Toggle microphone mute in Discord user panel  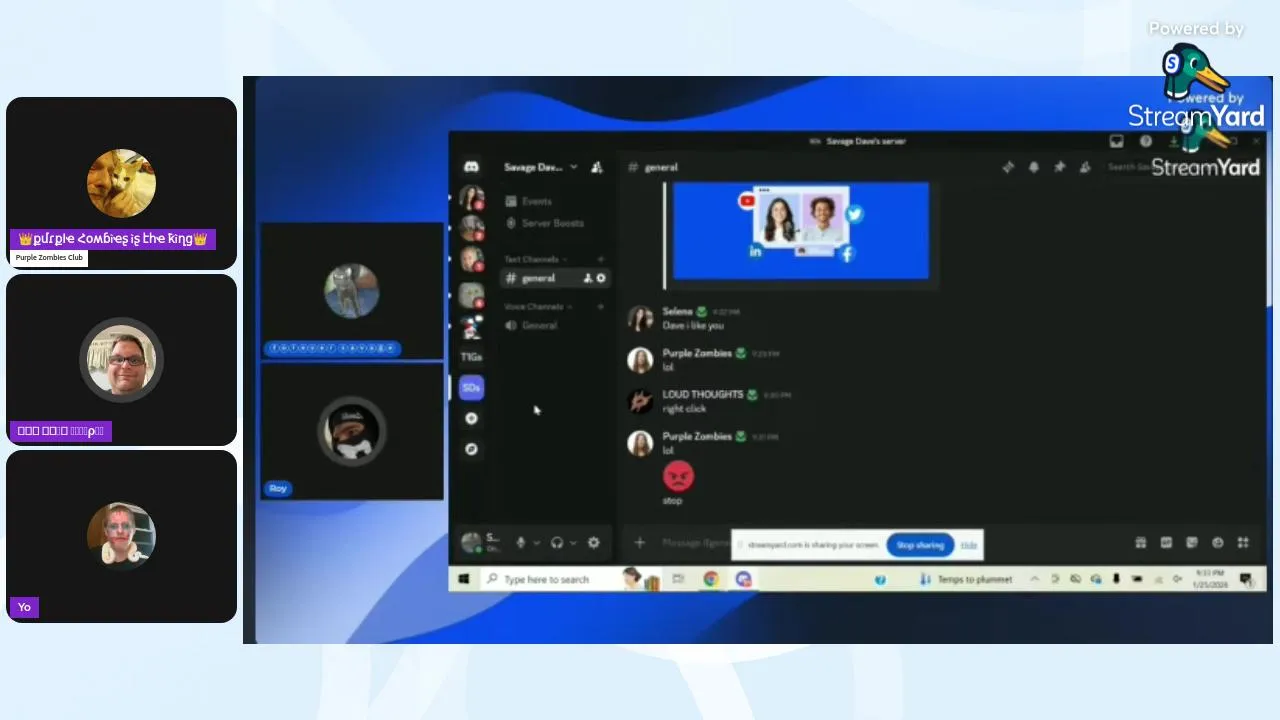tap(520, 542)
